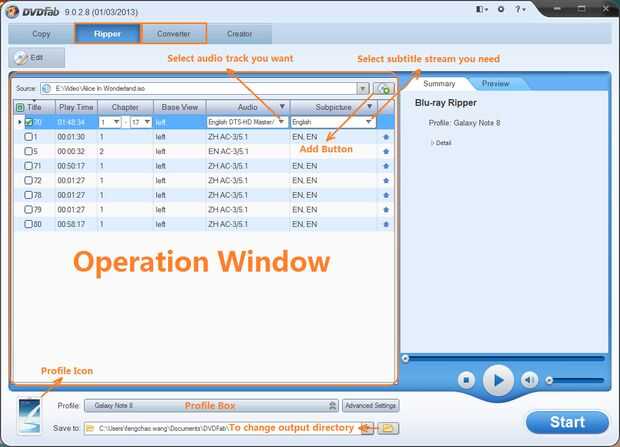Select the EN AC-3/5.1 audio cell
The width and height of the screenshot is (620, 447).
228,152
